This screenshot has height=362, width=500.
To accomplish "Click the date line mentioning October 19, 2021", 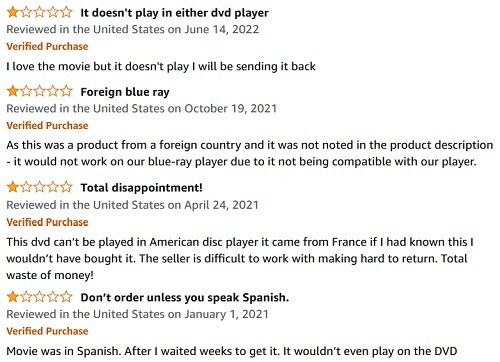I will [142, 109].
